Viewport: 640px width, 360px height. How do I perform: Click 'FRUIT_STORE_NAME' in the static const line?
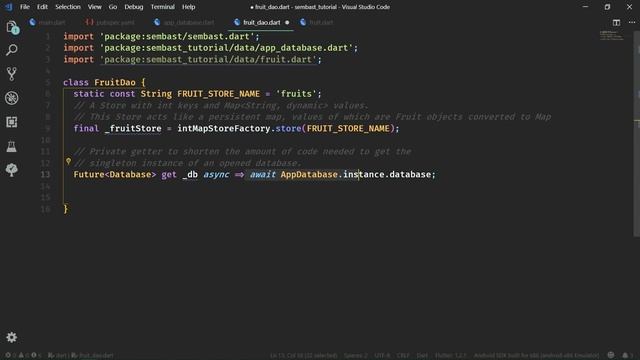click(218, 94)
